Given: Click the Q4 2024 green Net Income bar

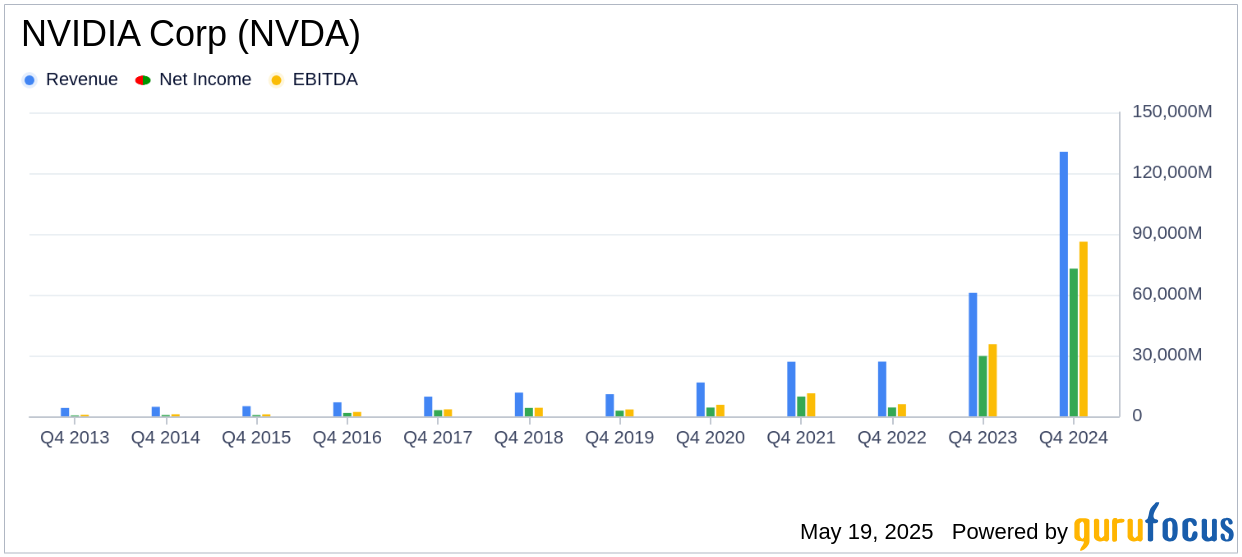Looking at the screenshot, I should coord(1074,342).
